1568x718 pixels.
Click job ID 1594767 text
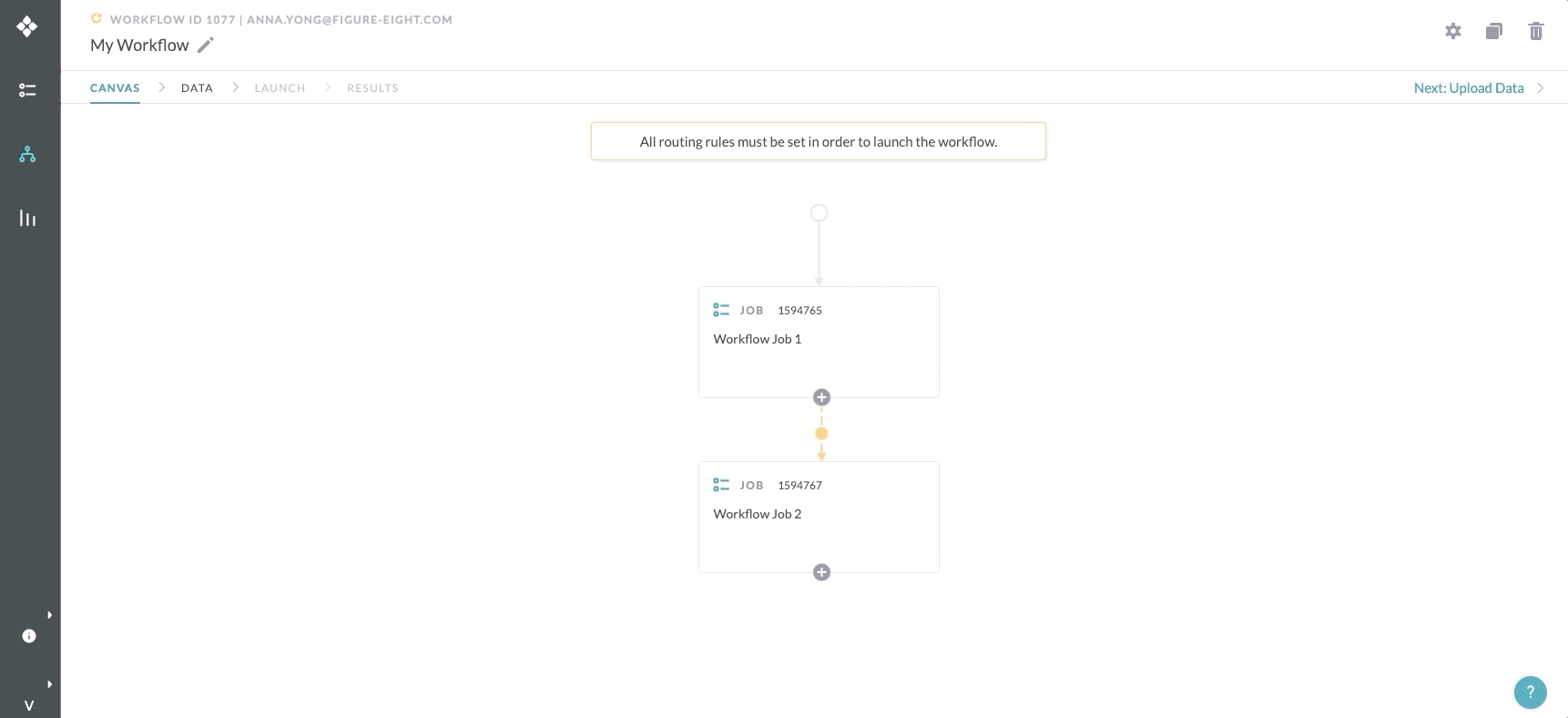799,486
